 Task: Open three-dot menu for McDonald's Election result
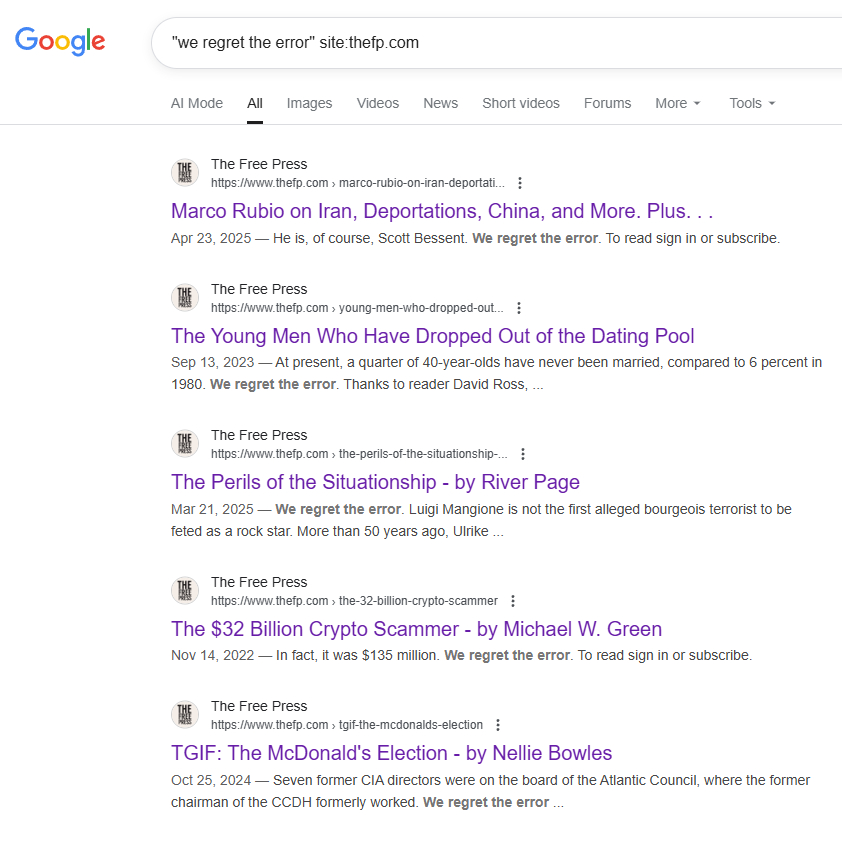click(x=498, y=725)
